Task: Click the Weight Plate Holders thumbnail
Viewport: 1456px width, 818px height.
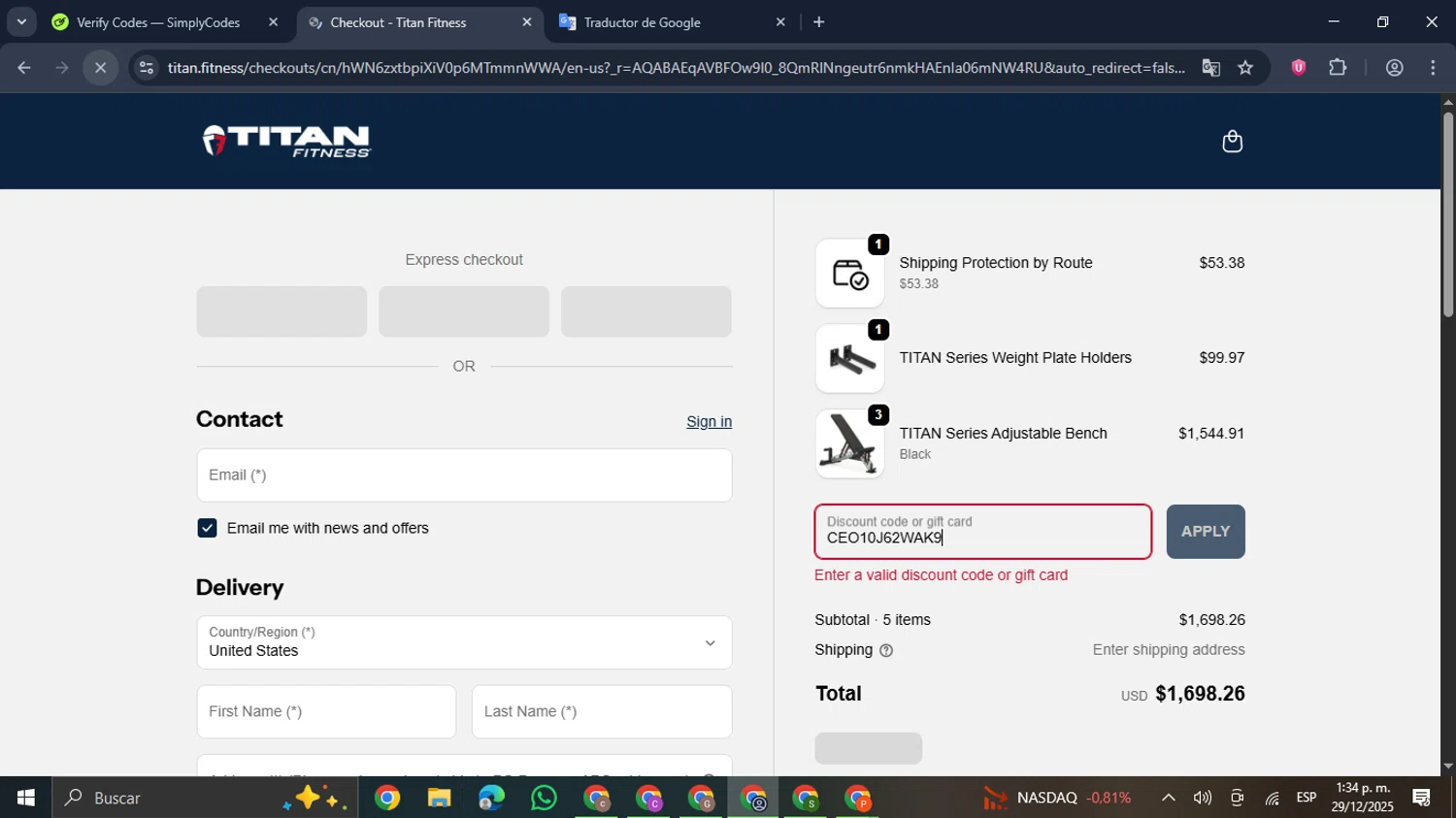Action: (849, 358)
